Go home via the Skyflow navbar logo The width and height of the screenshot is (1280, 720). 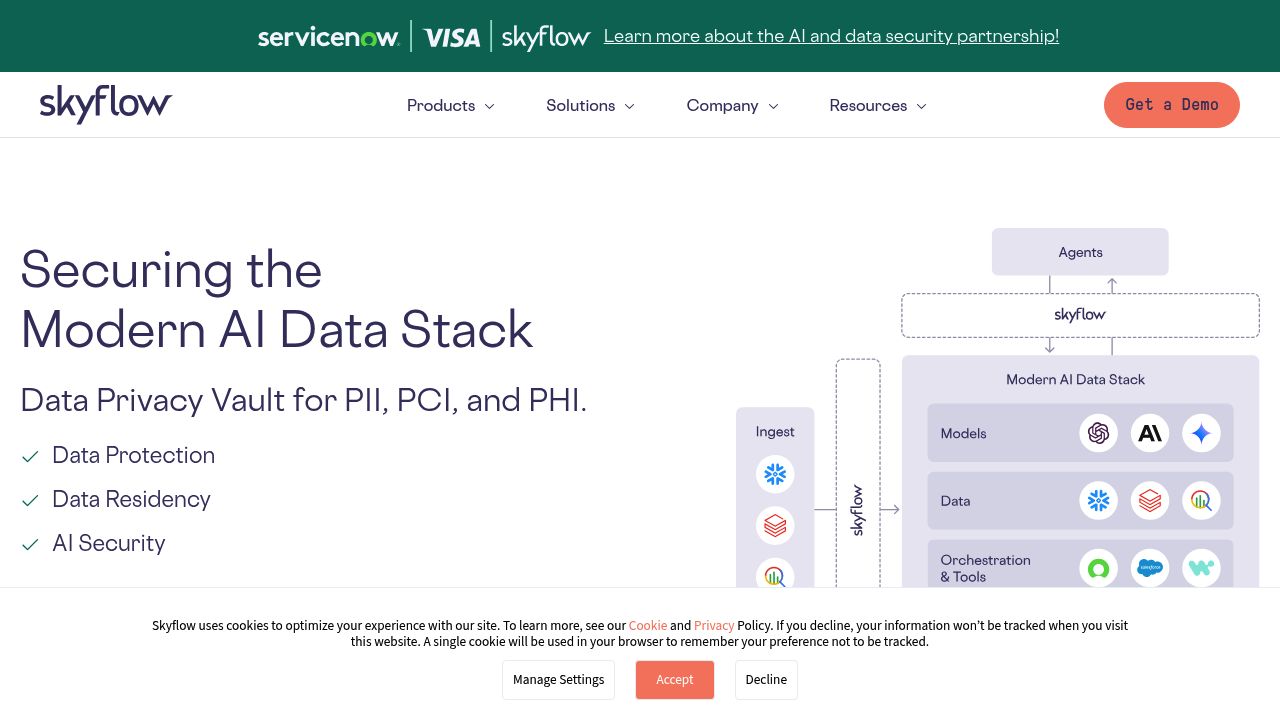106,105
